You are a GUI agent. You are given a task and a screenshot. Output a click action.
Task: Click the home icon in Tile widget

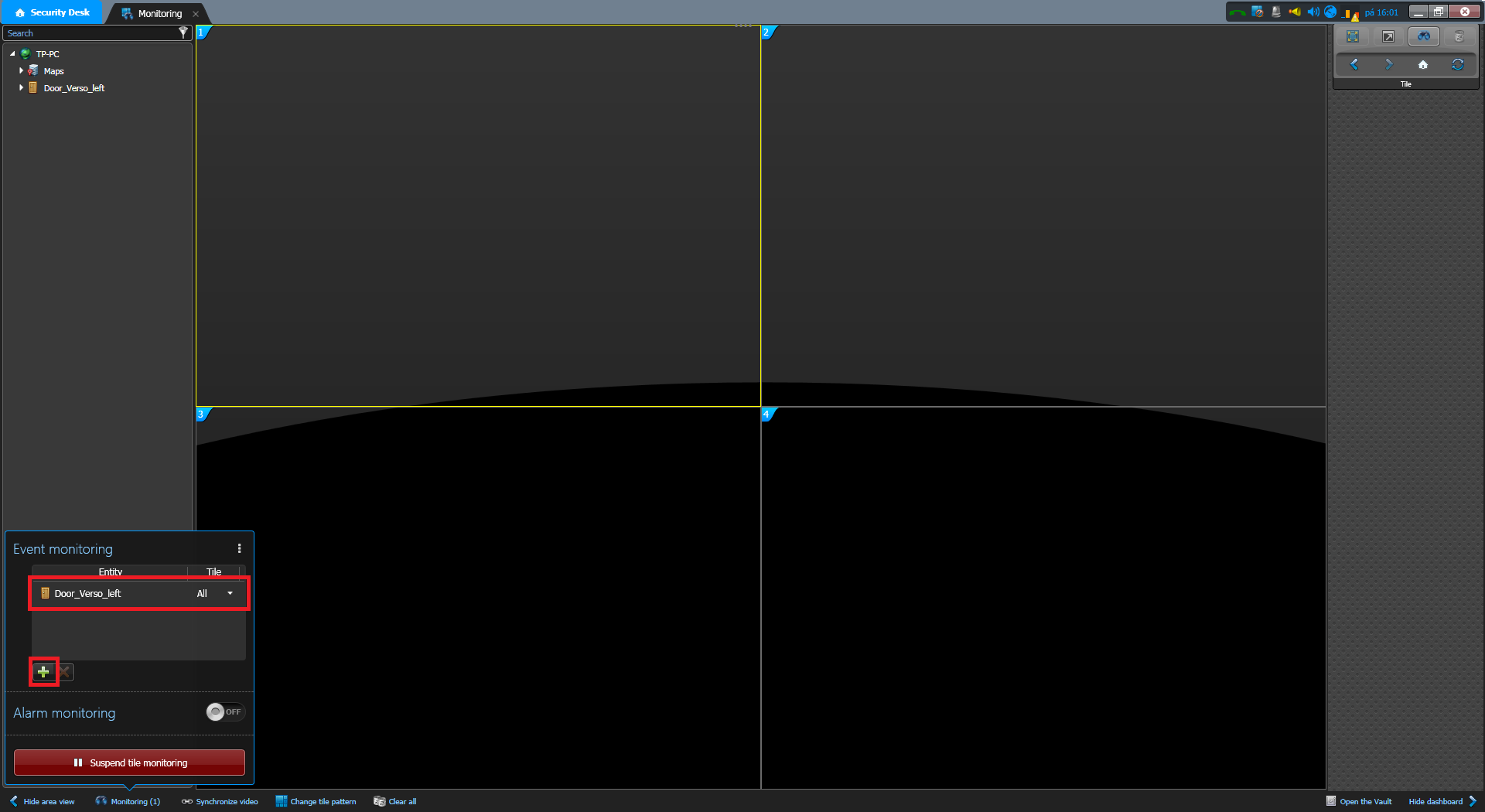(x=1423, y=64)
